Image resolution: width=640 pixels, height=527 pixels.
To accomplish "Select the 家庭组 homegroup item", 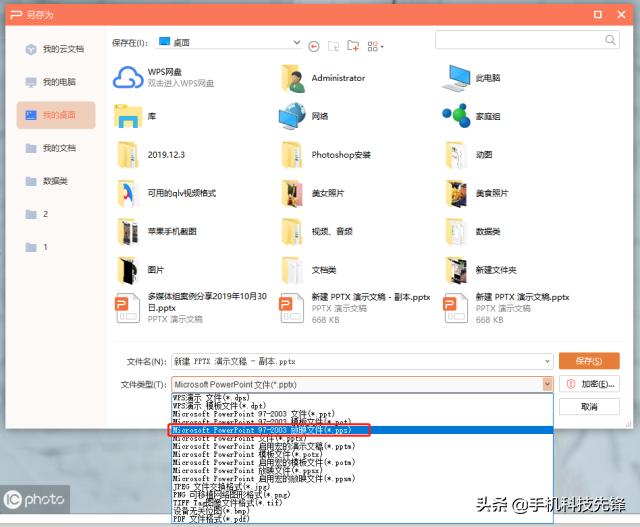I will pos(472,116).
